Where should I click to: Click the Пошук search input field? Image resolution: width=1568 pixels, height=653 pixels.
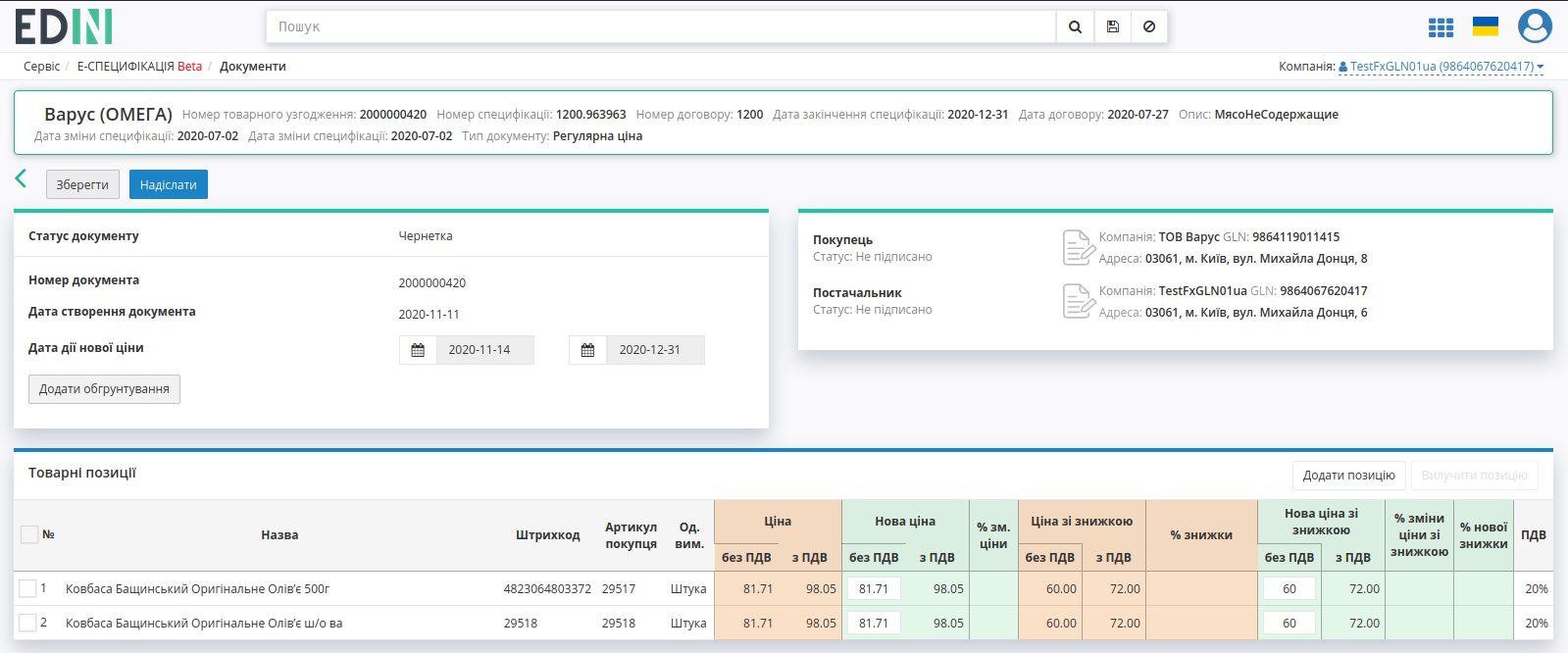(x=661, y=26)
